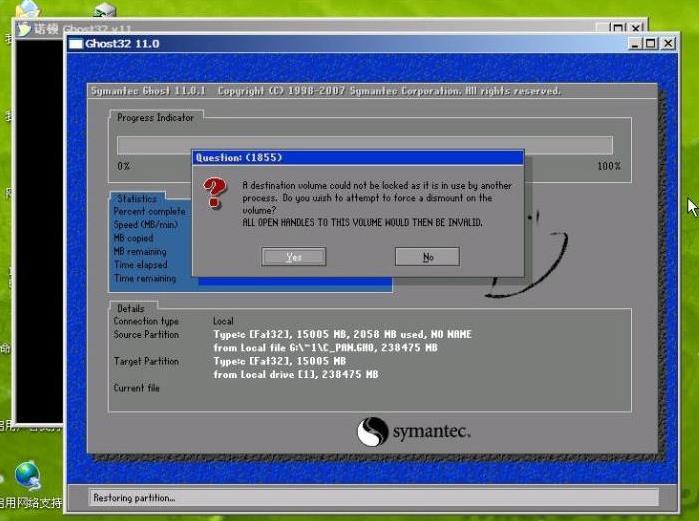
Task: Click the Symantec Ghost 11.0.1 copyright header
Action: coord(325,91)
